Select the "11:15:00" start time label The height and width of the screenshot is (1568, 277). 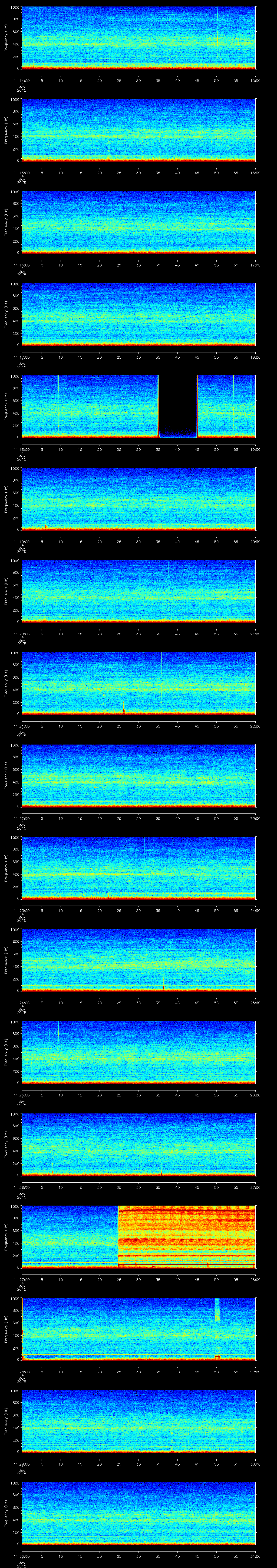tap(22, 173)
